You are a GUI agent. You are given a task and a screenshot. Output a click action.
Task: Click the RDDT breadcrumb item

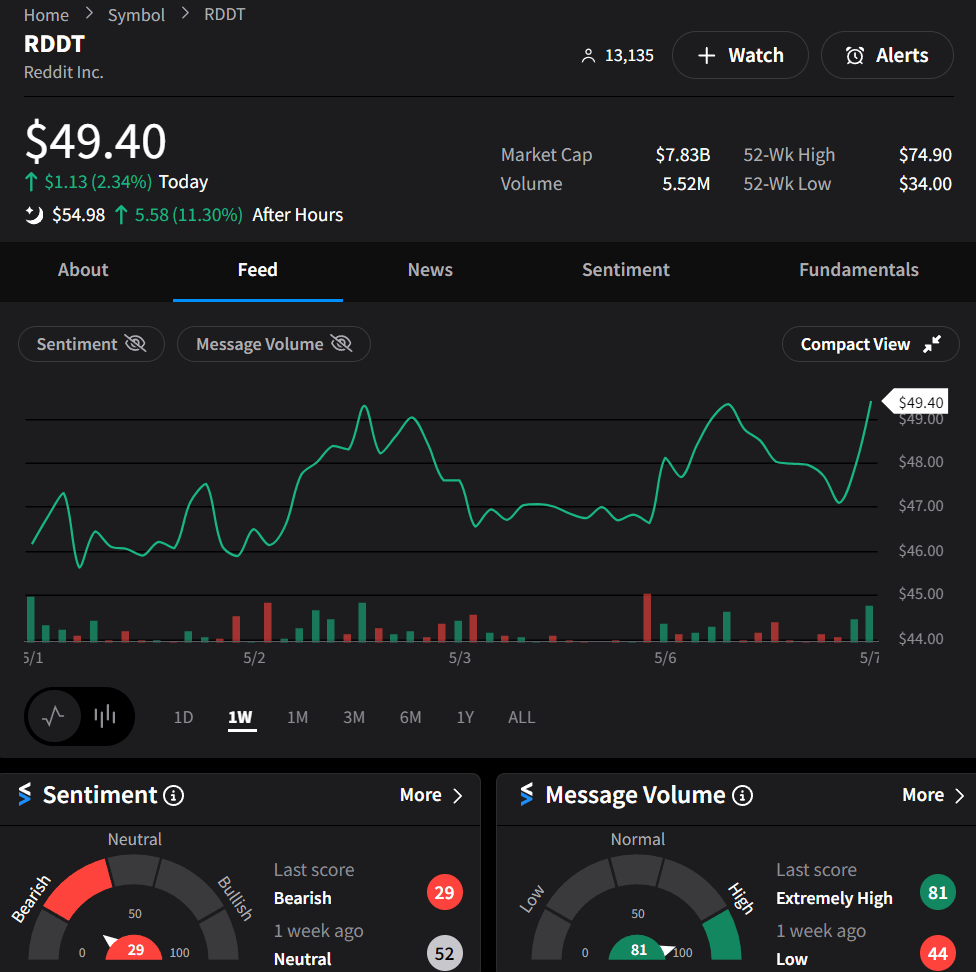(x=225, y=14)
